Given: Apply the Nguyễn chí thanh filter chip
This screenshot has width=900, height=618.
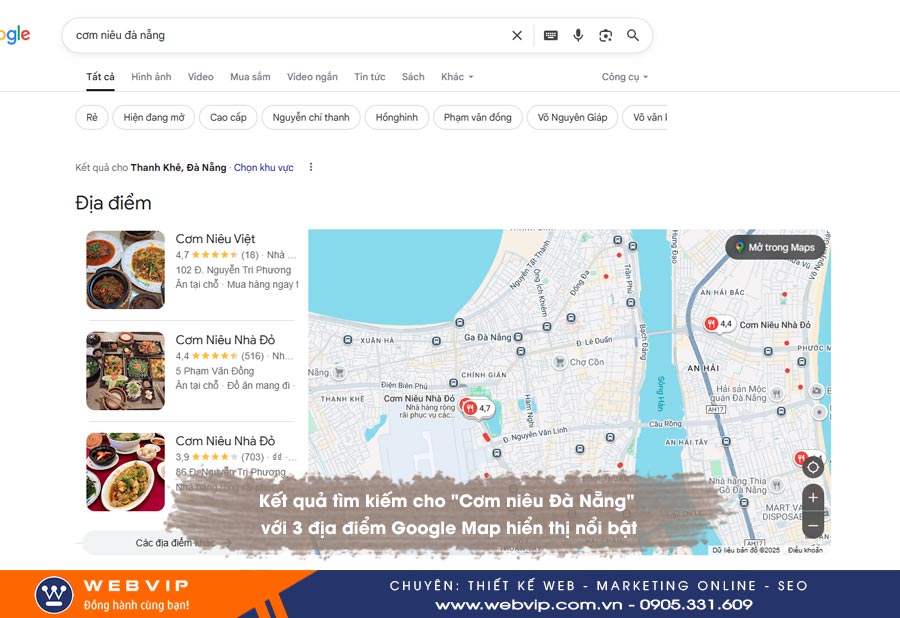Looking at the screenshot, I should point(311,118).
